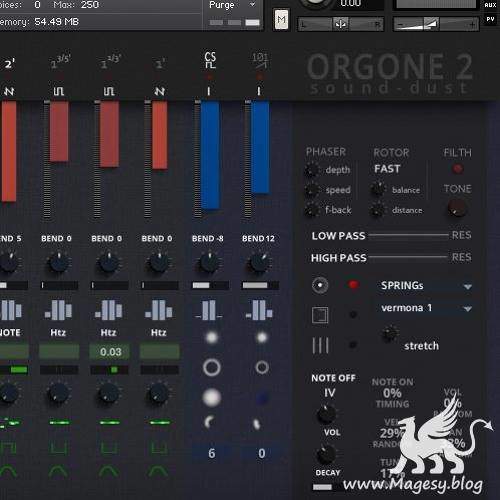Click the blue CS drawbar slider
The height and width of the screenshot is (500, 500).
tap(210, 155)
